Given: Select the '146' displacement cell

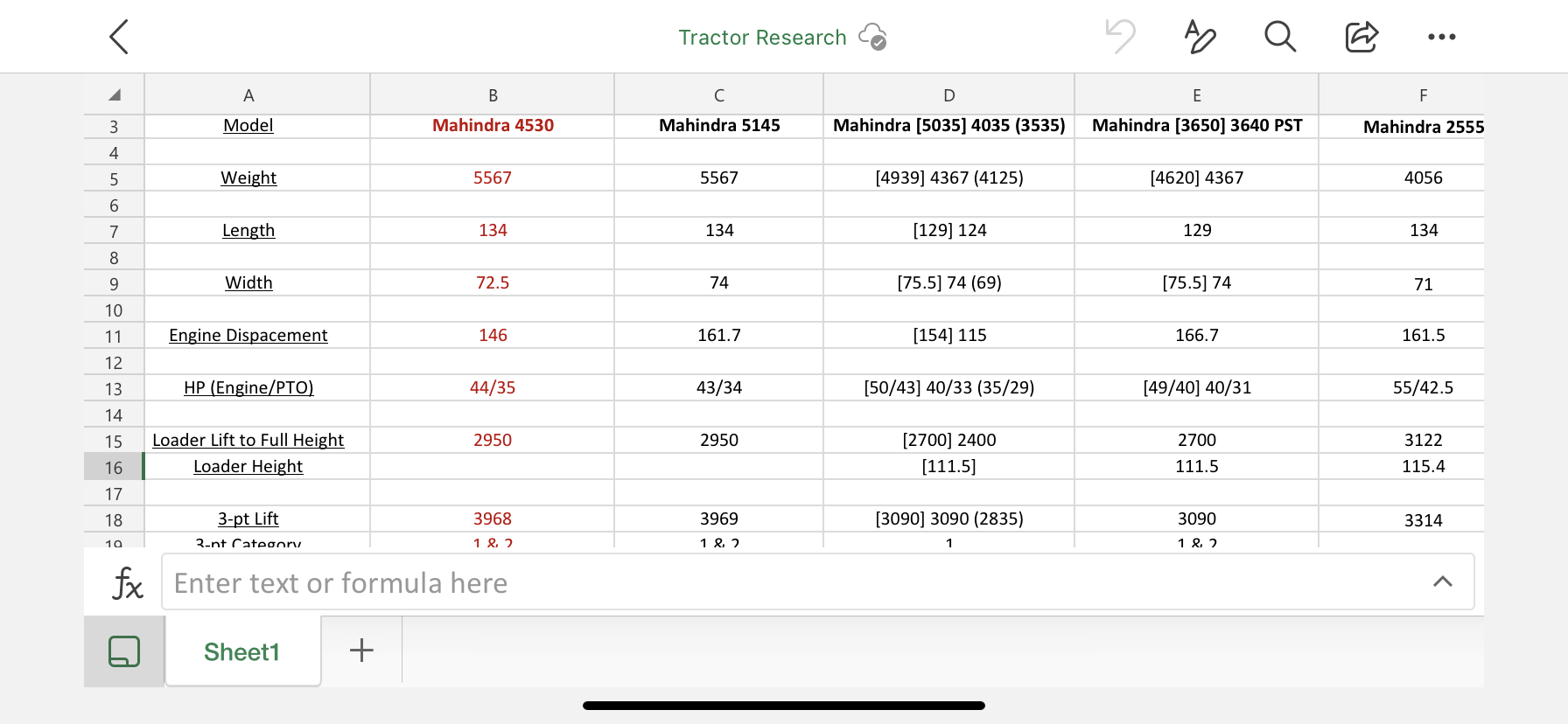Looking at the screenshot, I should coord(493,335).
